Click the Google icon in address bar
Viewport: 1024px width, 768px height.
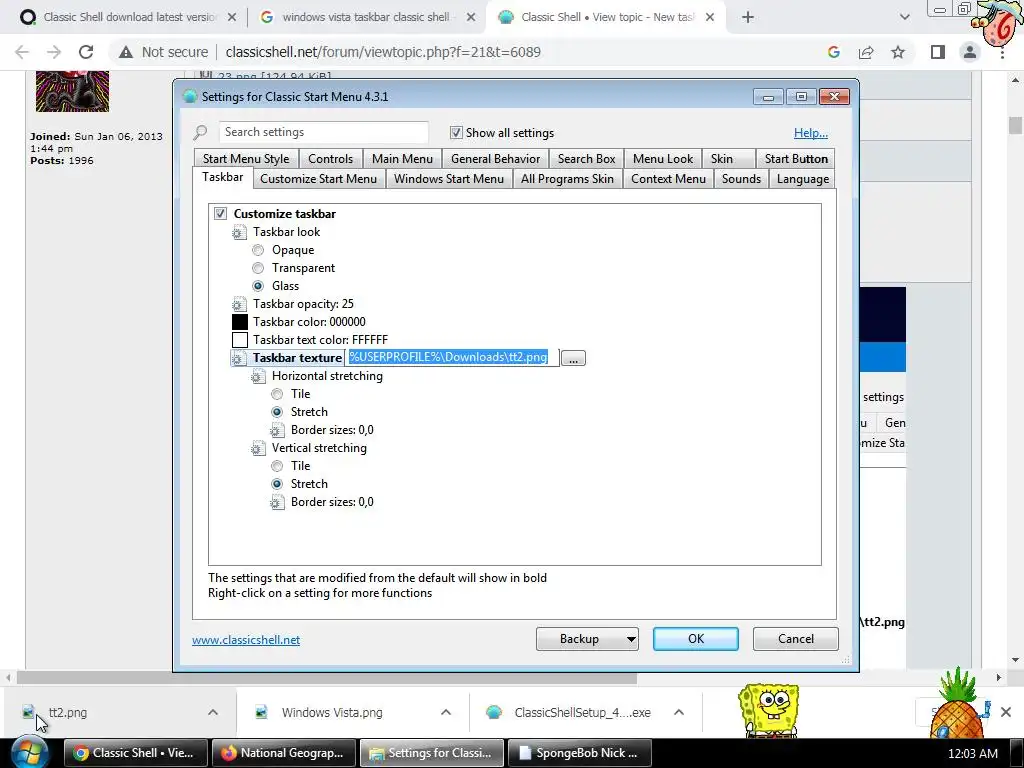(833, 52)
